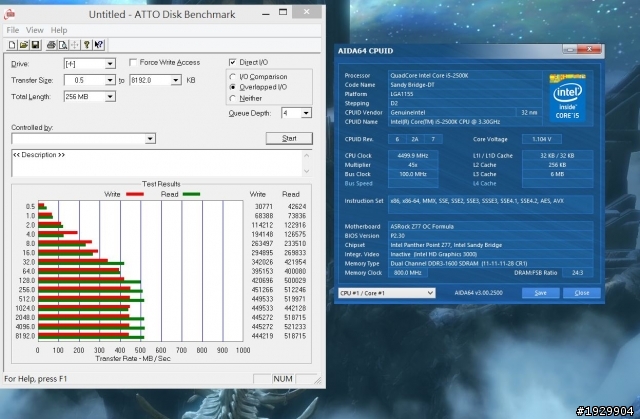Viewport: 640px width, 419px height.
Task: Click the greyed move arrows toolbar icon
Action: [x=74, y=45]
